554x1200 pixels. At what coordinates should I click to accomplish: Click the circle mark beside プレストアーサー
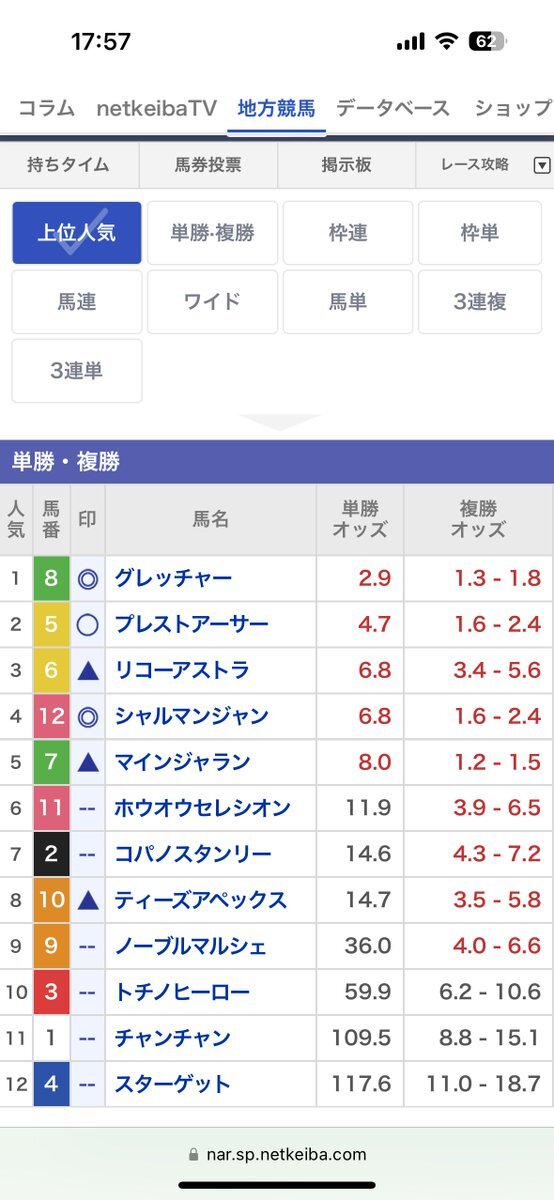(x=88, y=625)
